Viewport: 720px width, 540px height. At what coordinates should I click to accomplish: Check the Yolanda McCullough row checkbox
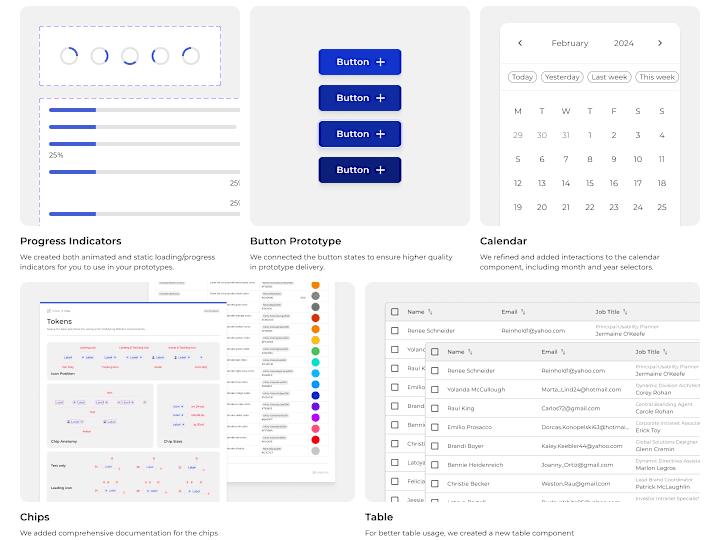point(435,389)
